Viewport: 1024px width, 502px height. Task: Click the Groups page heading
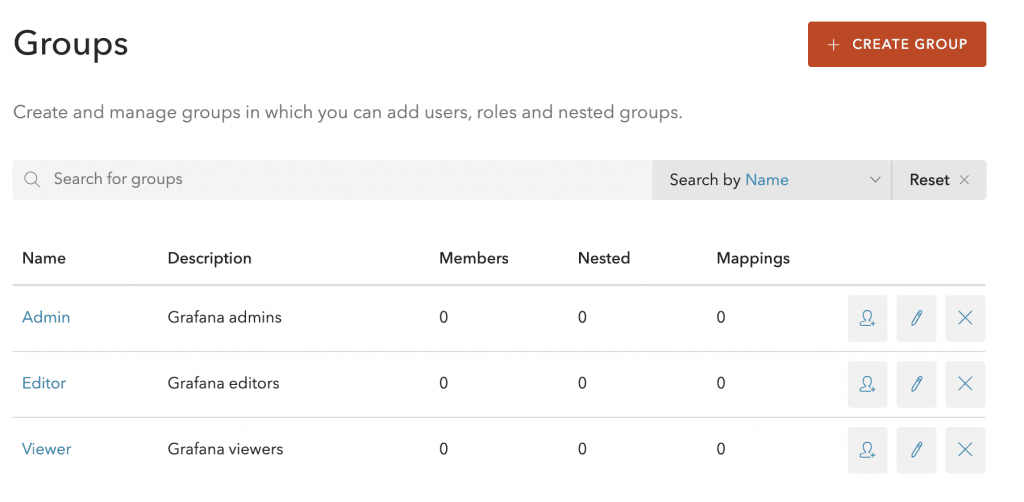(71, 44)
